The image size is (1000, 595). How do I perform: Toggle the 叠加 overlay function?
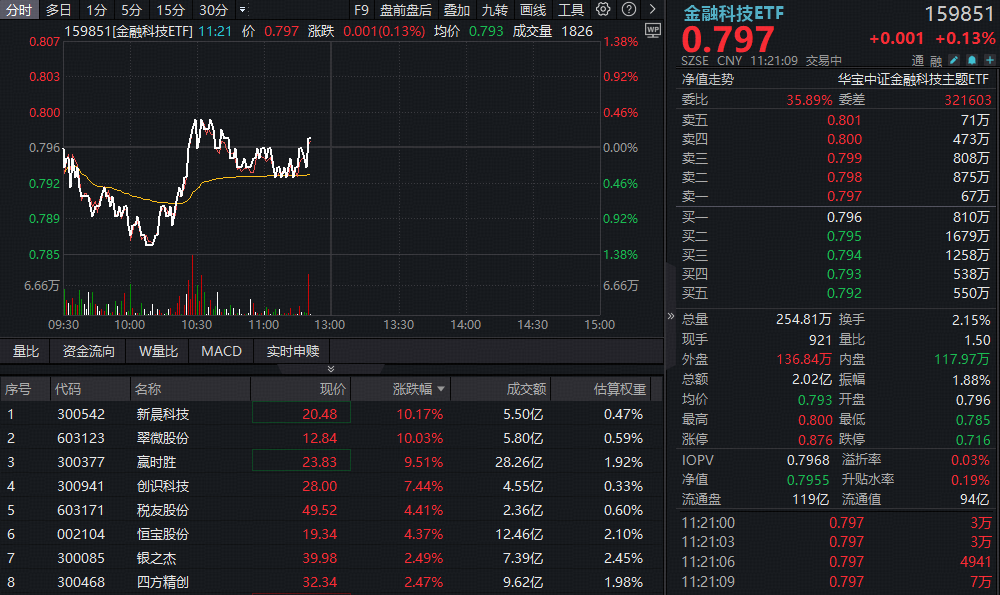point(456,10)
